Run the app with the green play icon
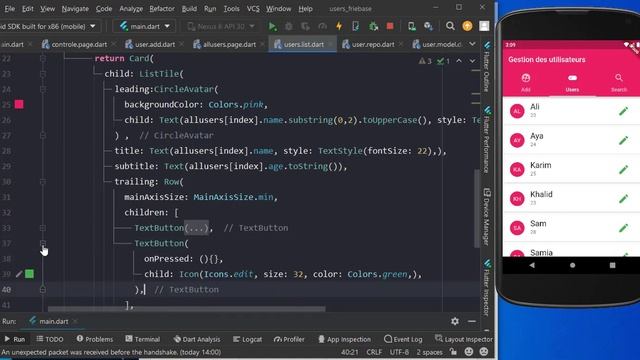 272,27
